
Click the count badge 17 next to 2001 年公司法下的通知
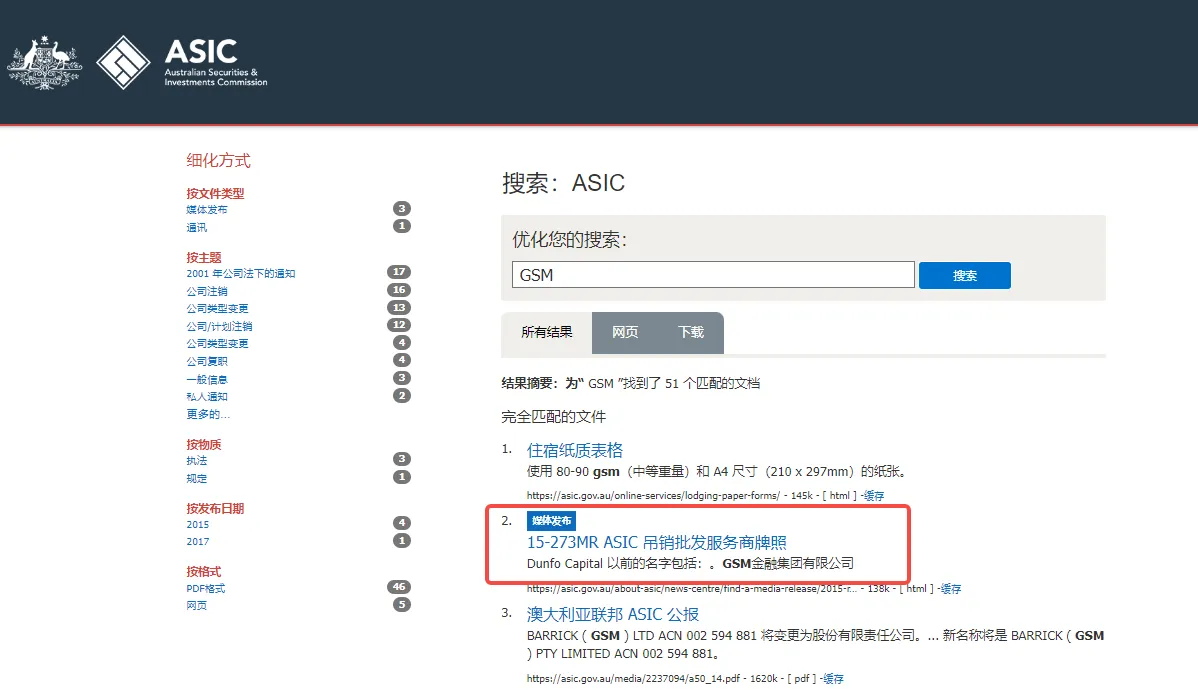pyautogui.click(x=399, y=272)
